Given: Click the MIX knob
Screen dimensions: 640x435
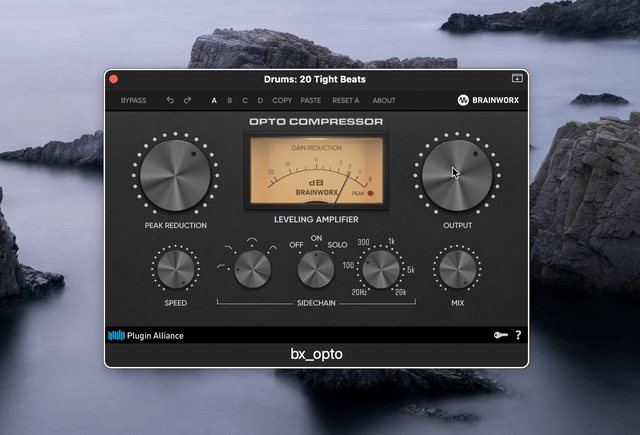Looking at the screenshot, I should (x=458, y=269).
